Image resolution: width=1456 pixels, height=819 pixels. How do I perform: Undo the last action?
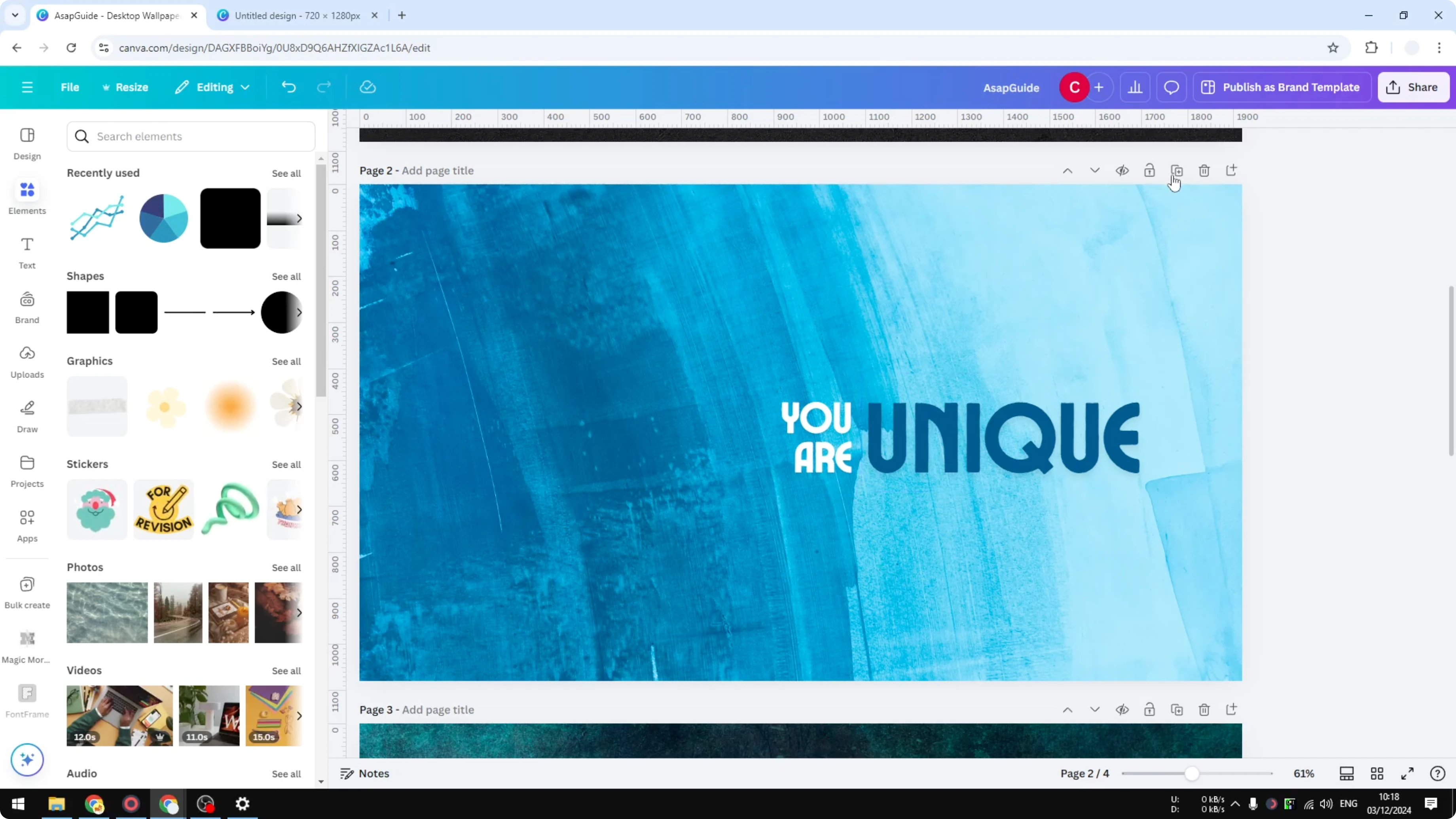coord(289,87)
